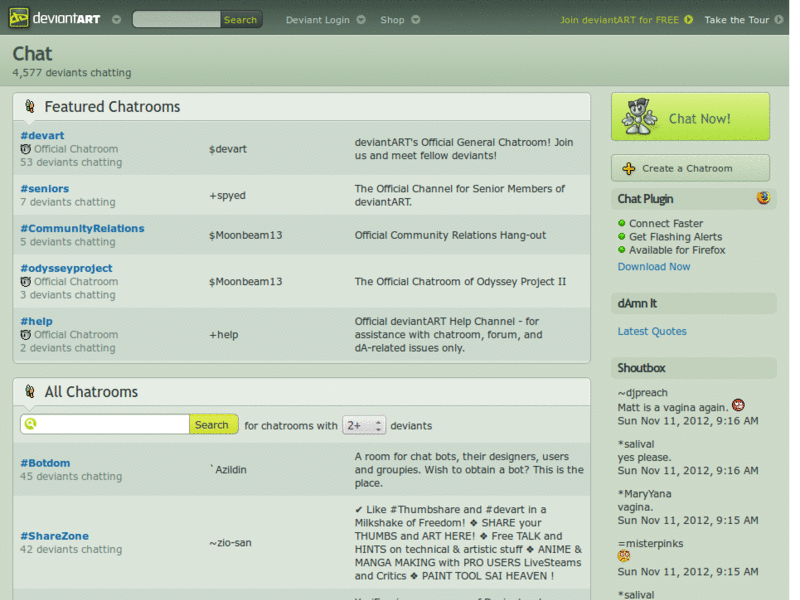Open the Shop menu
The image size is (800, 600).
pyautogui.click(x=392, y=20)
